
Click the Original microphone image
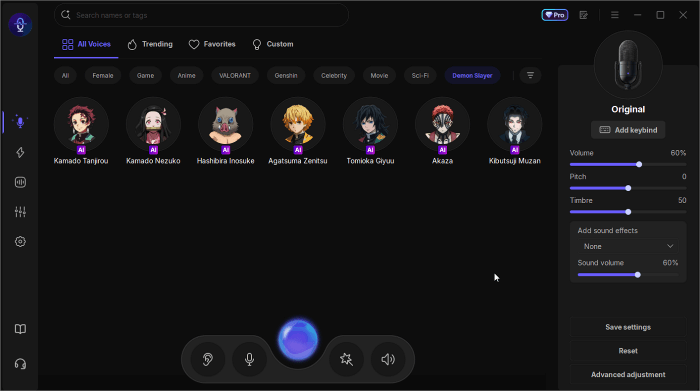point(628,65)
